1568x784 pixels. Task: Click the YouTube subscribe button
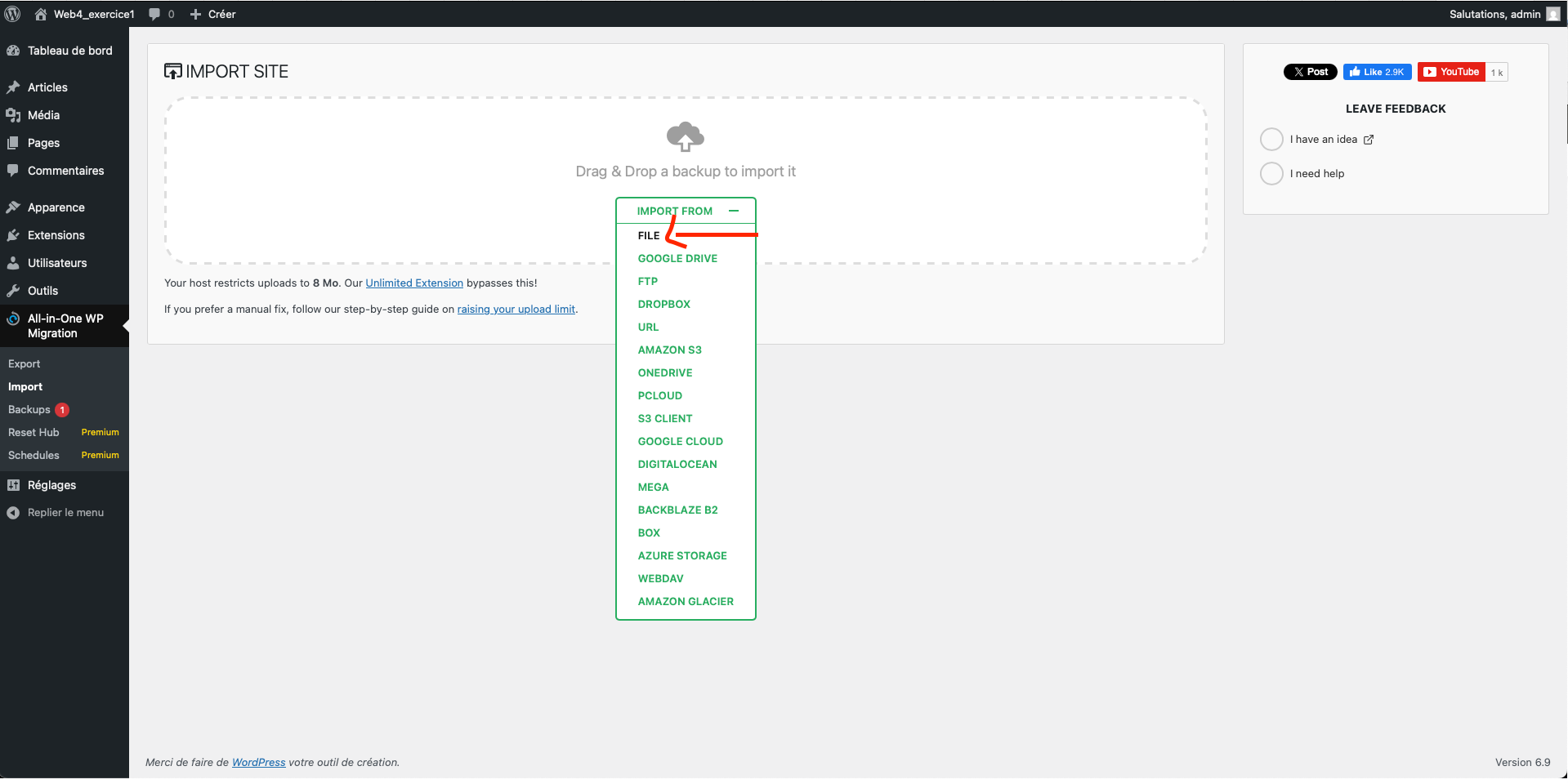pos(1451,72)
